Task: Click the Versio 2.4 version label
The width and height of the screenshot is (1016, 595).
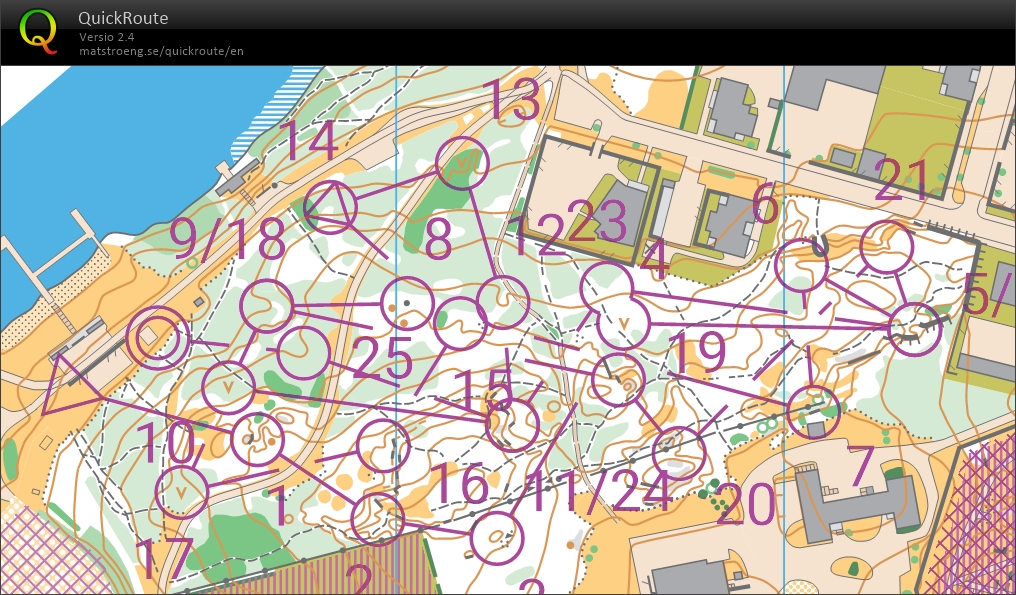Action: (x=107, y=37)
